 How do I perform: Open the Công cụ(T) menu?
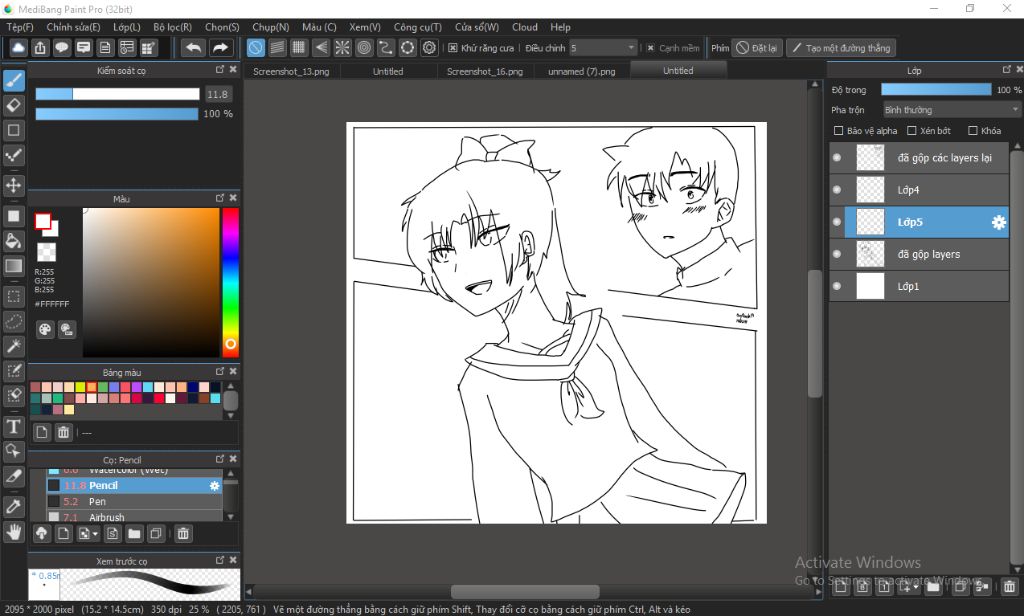[417, 27]
